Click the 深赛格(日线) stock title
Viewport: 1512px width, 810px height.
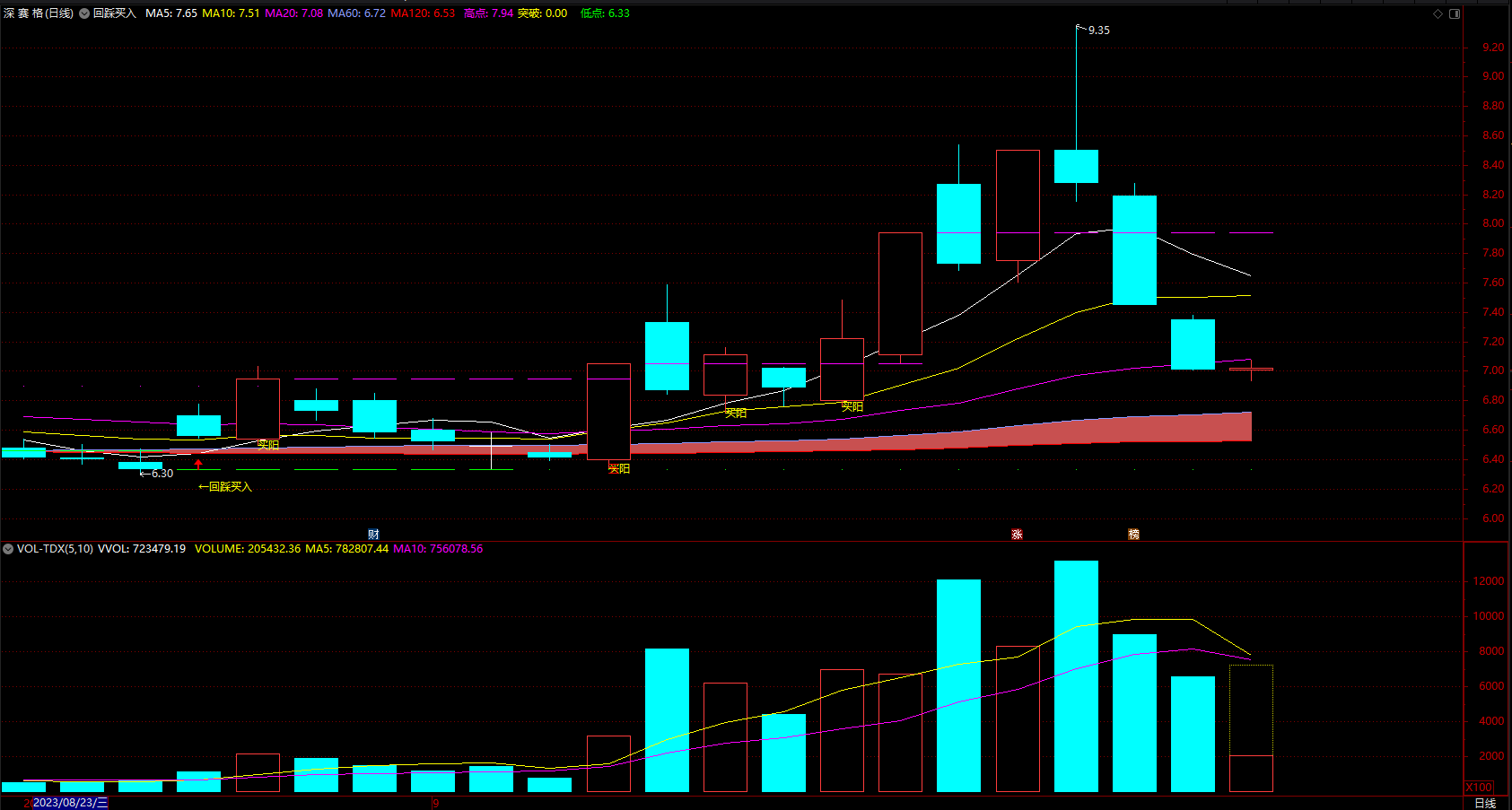point(39,13)
